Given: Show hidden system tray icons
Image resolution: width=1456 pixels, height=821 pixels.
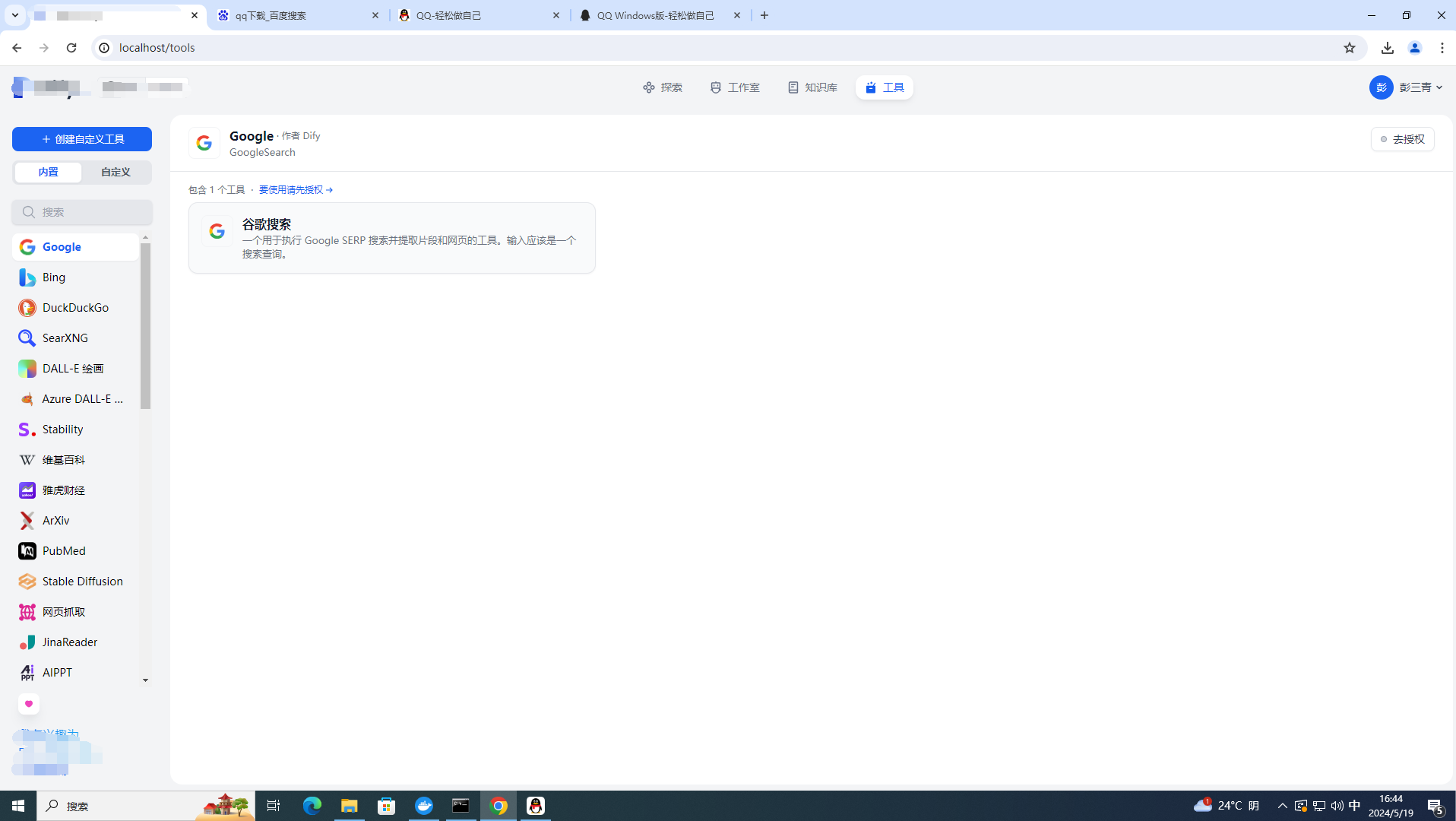Looking at the screenshot, I should (1283, 806).
